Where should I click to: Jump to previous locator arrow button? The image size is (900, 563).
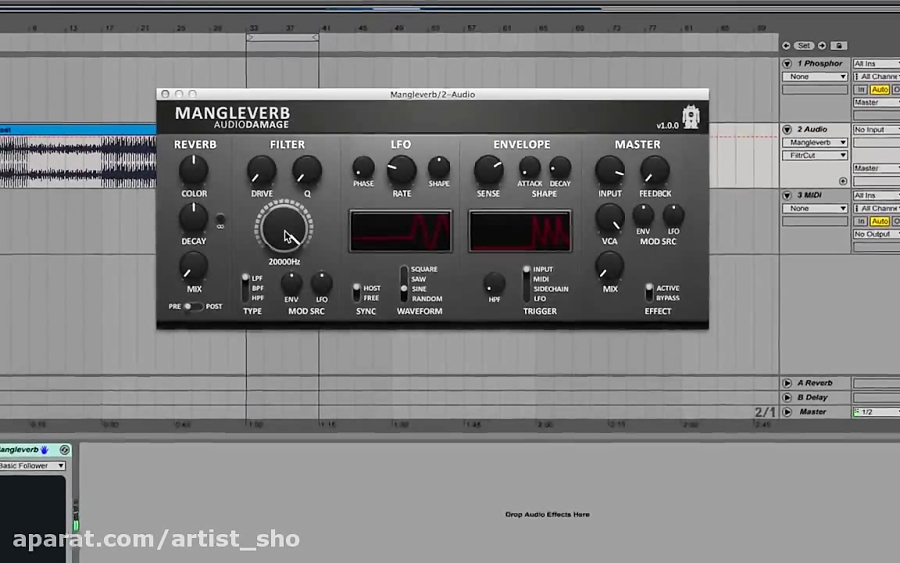pyautogui.click(x=786, y=45)
